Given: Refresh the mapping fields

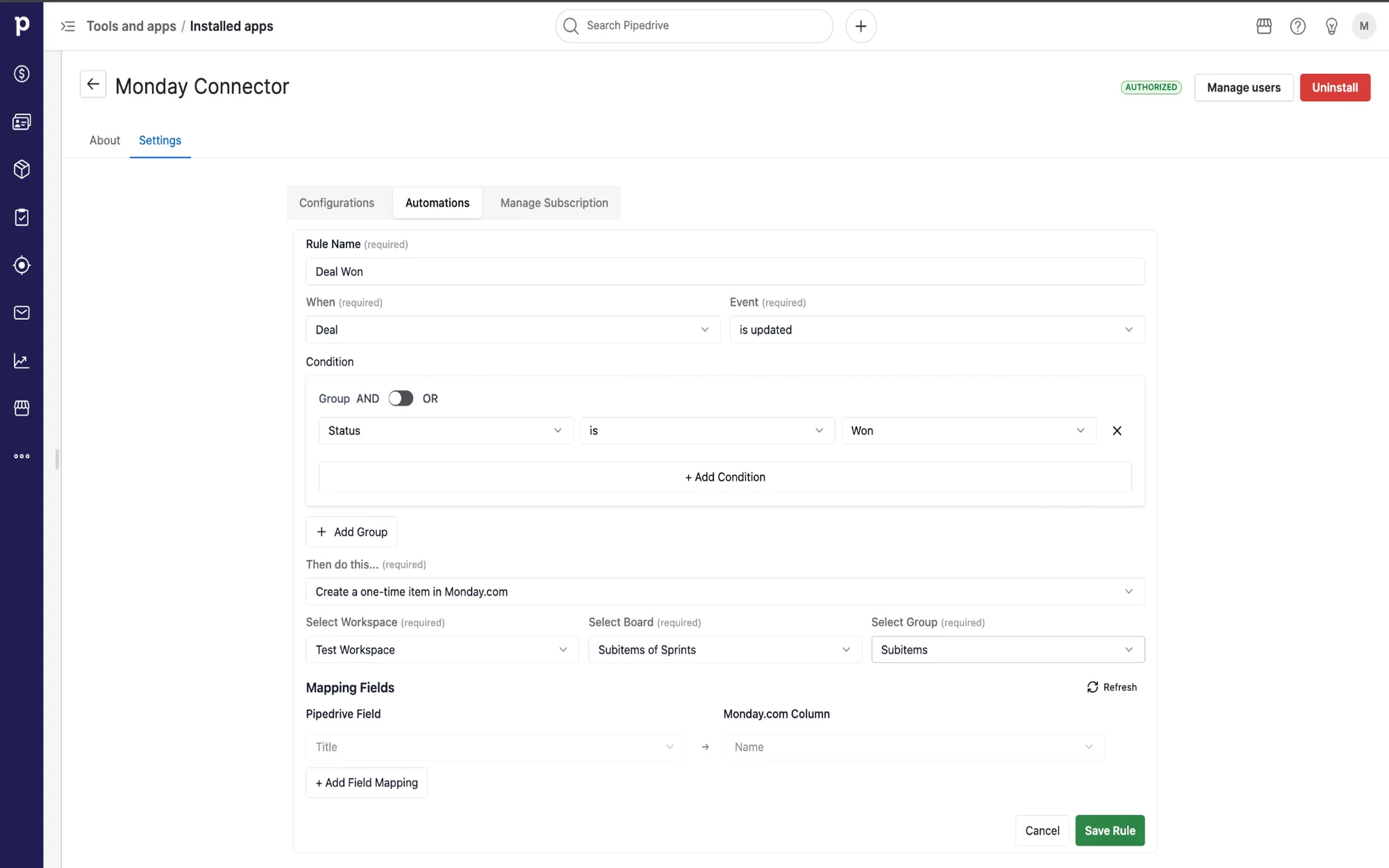Looking at the screenshot, I should [1112, 687].
